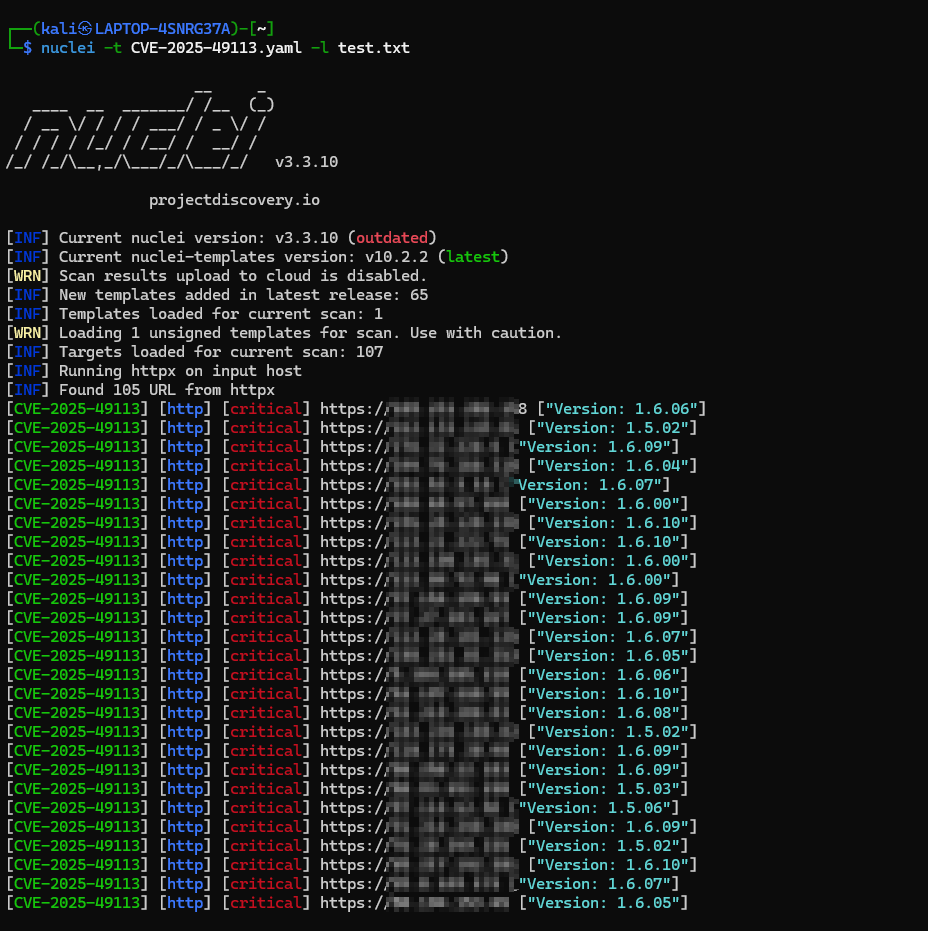Click the green "latest" word in the templates version line
Viewport: 928px width, 931px height.
(473, 257)
